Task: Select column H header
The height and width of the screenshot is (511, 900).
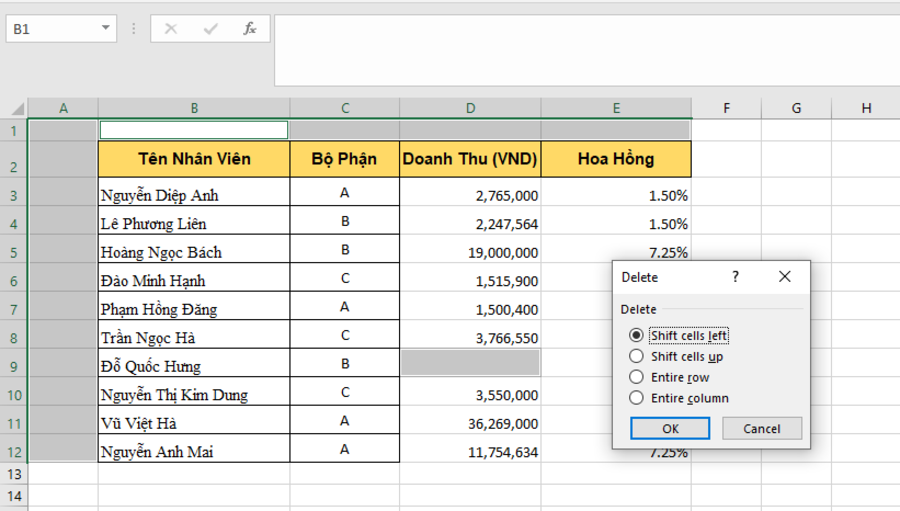Action: pos(866,108)
